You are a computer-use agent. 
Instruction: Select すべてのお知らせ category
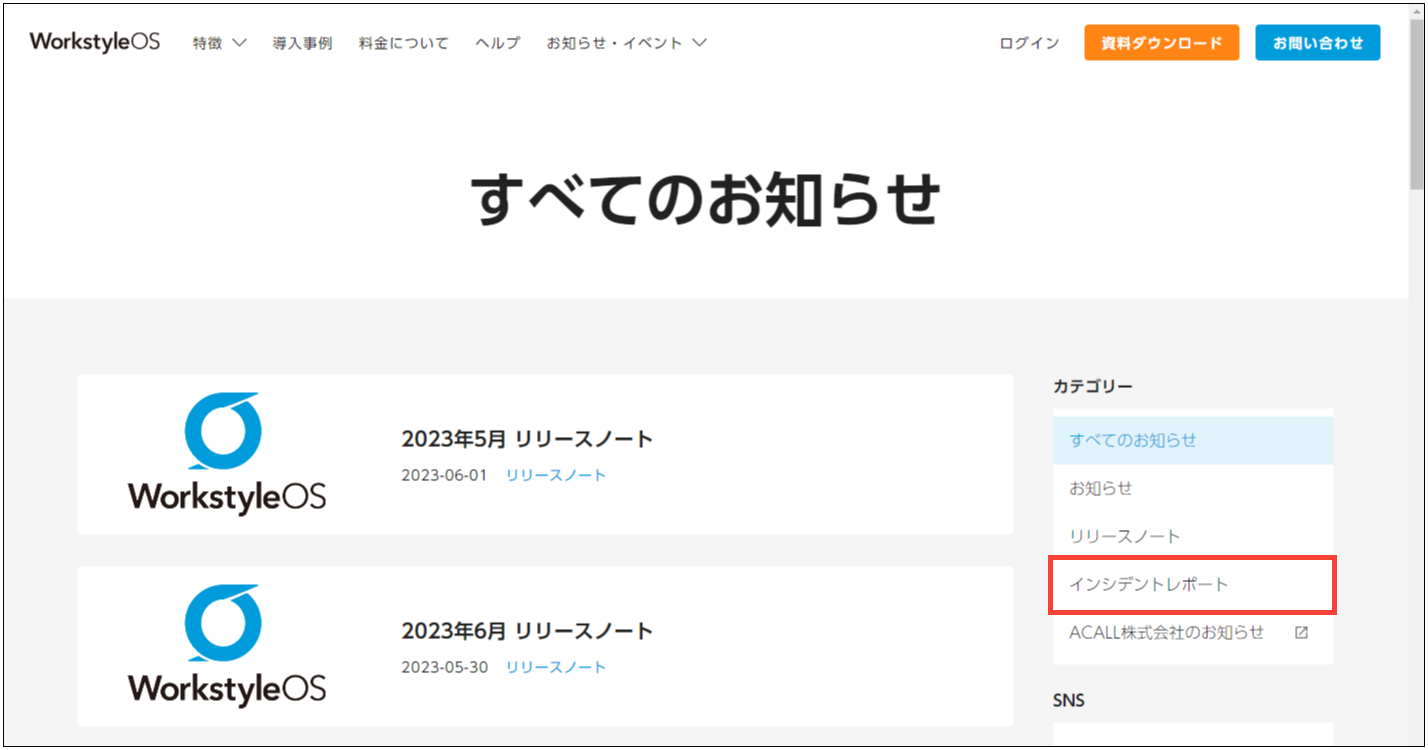pos(1133,440)
